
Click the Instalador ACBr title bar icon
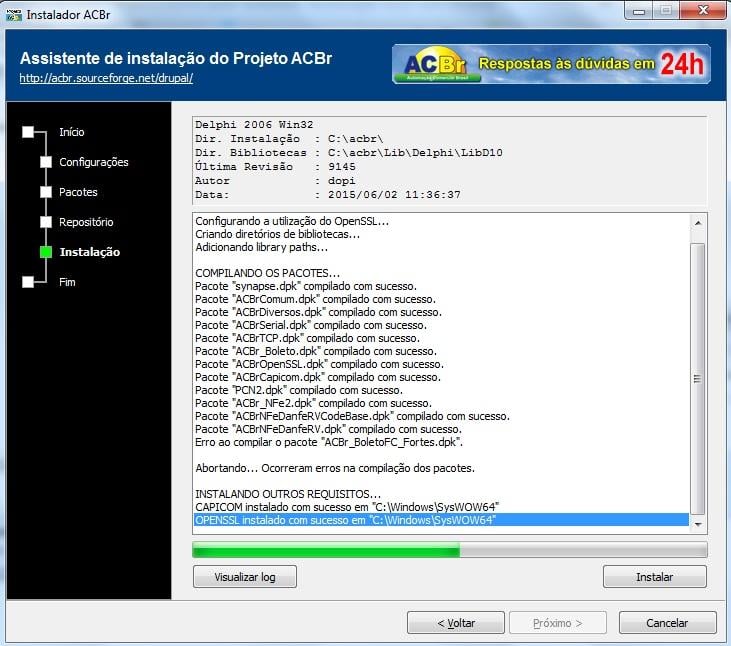pos(14,15)
